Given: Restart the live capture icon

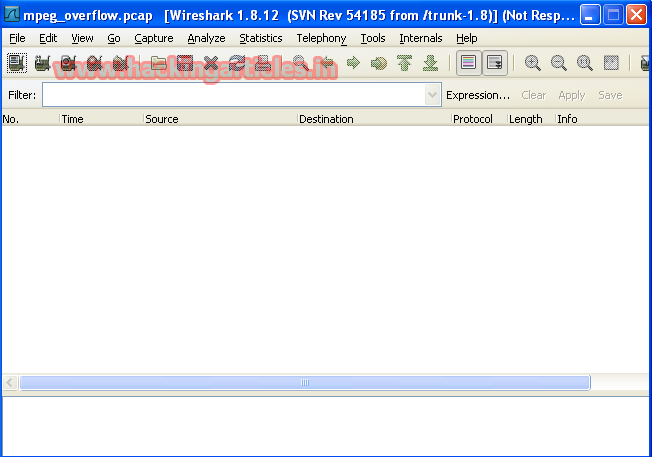Looking at the screenshot, I should pyautogui.click(x=120, y=63).
